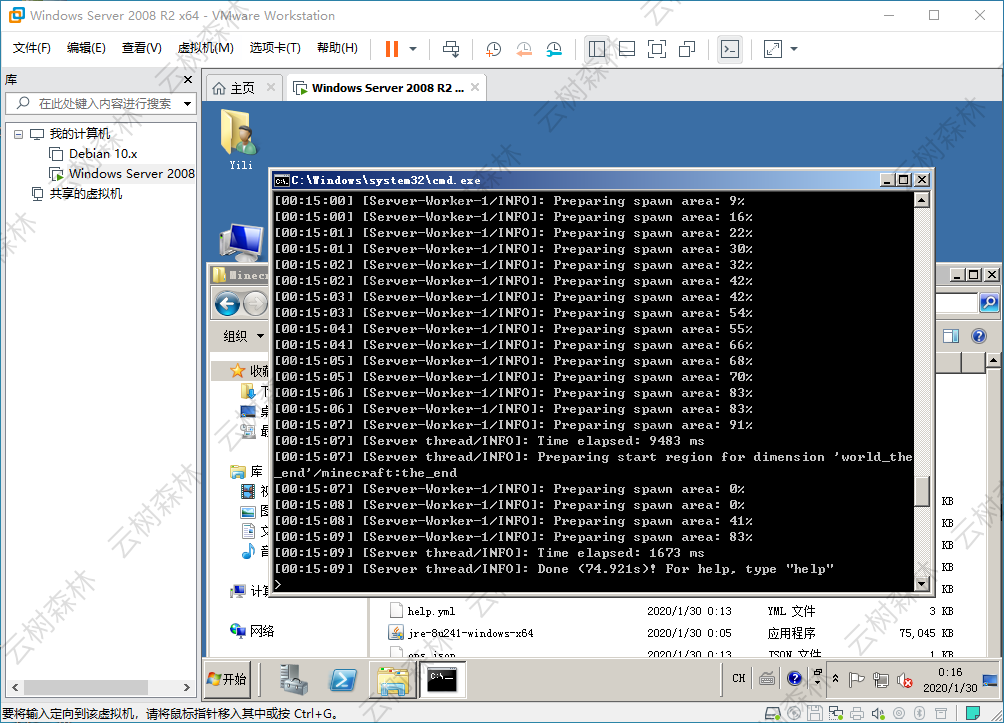Toggle the library sidebar view
Screen dimensions: 1004x723
597,49
